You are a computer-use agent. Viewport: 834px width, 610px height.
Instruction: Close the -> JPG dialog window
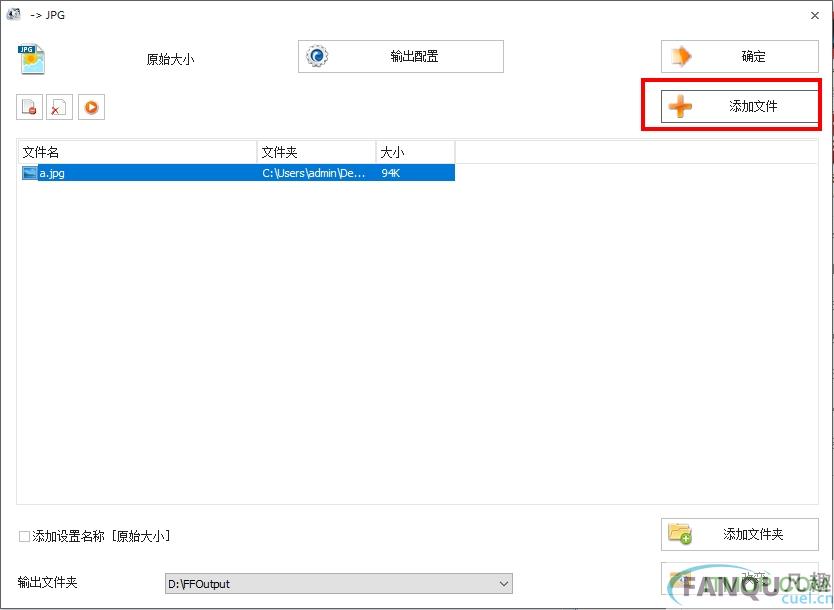(815, 15)
